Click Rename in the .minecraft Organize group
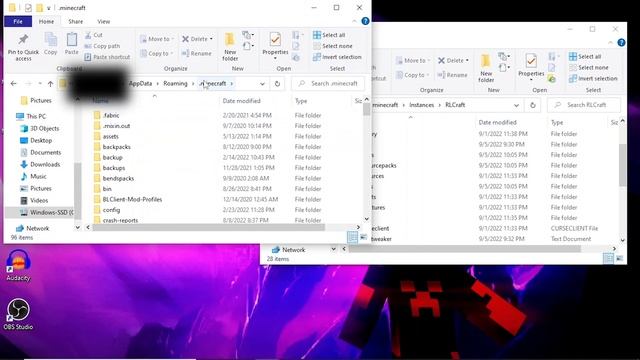The height and width of the screenshot is (360, 640). pyautogui.click(x=197, y=53)
